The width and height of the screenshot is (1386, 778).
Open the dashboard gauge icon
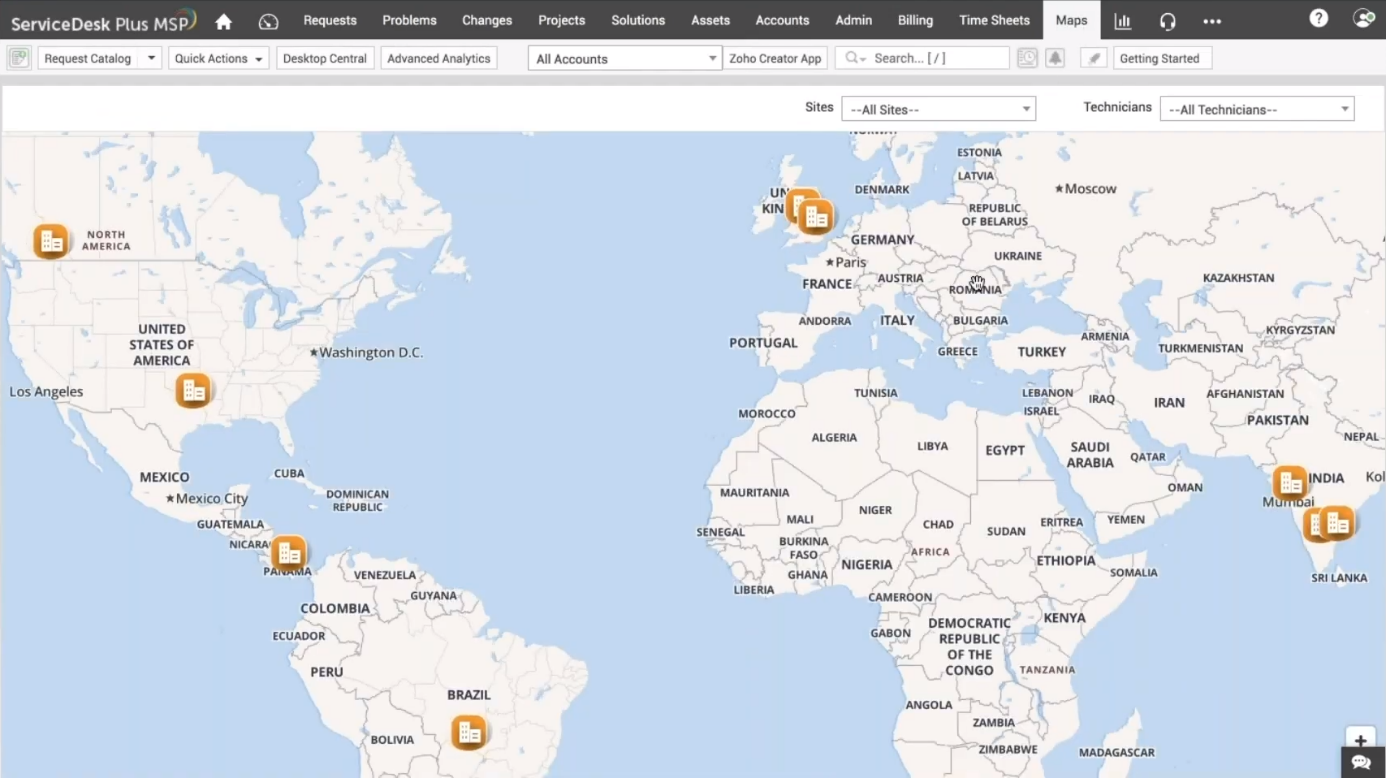click(268, 21)
